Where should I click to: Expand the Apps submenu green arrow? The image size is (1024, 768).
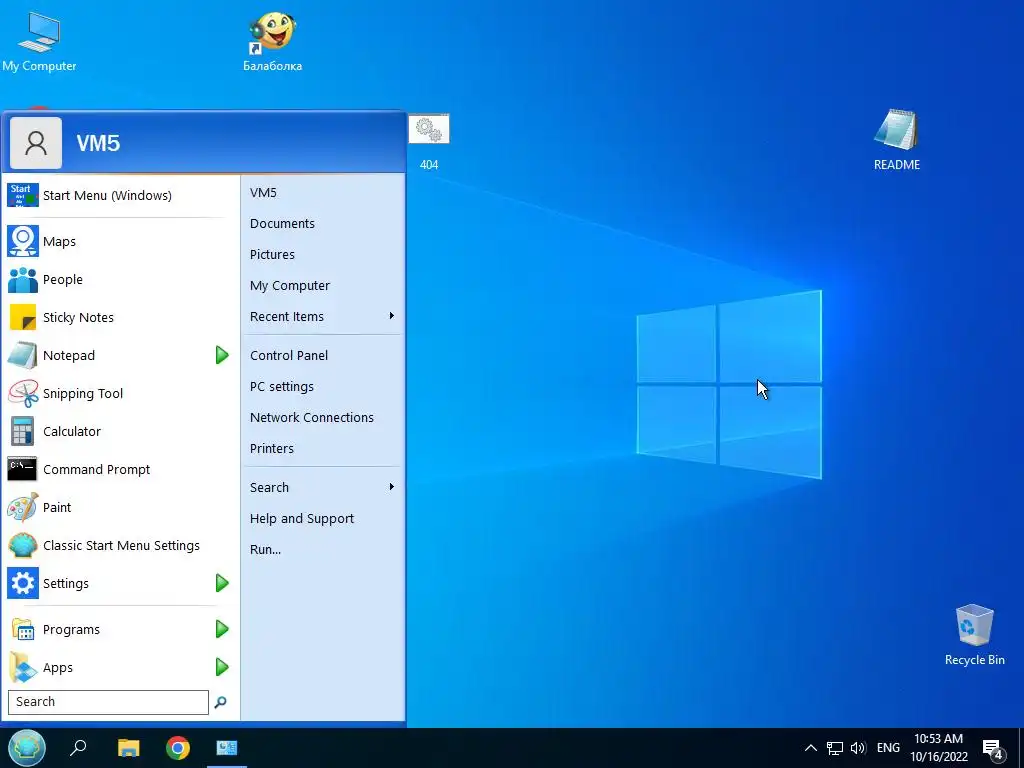click(222, 667)
